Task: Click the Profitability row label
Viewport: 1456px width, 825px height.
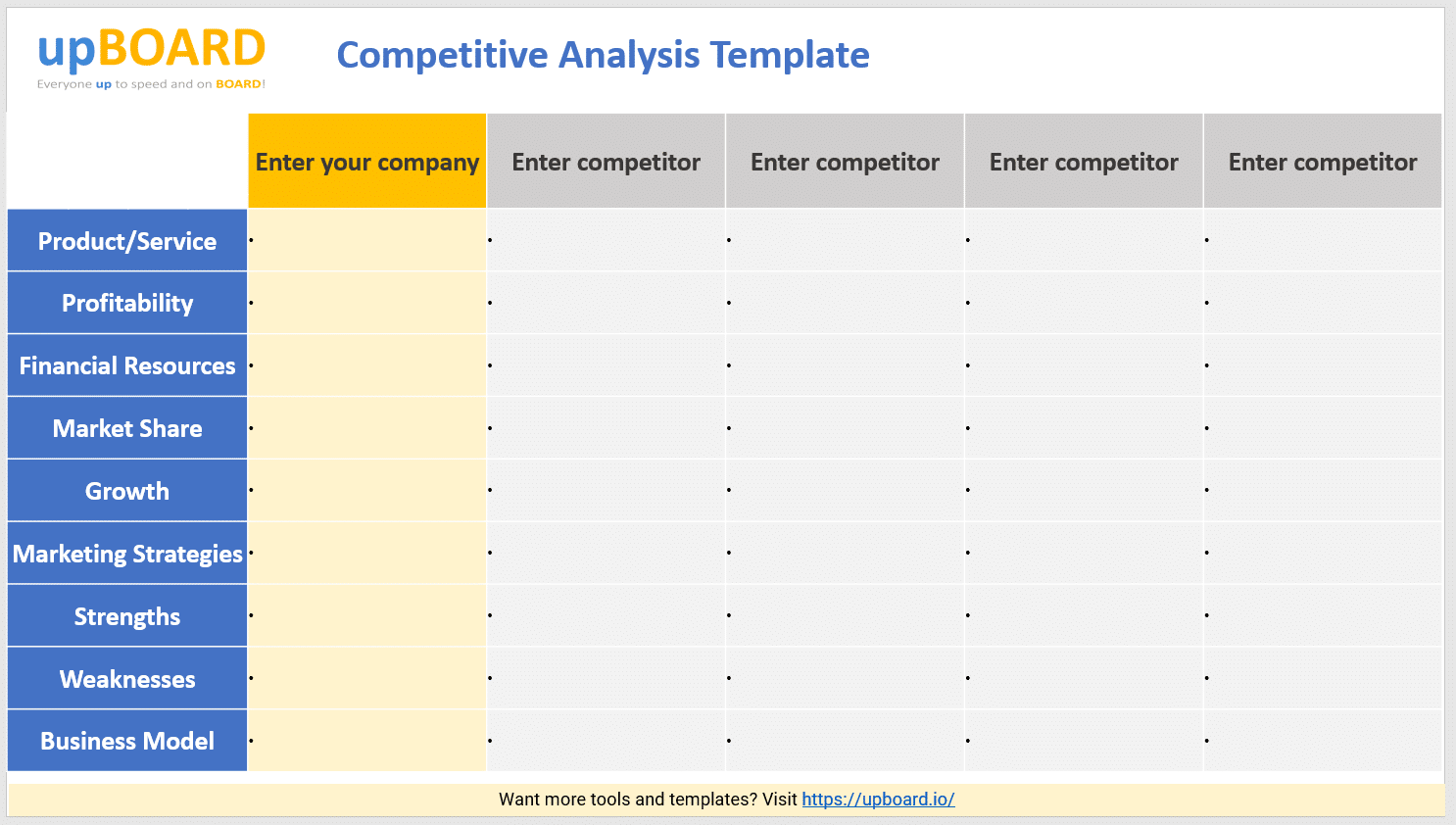Action: [127, 304]
